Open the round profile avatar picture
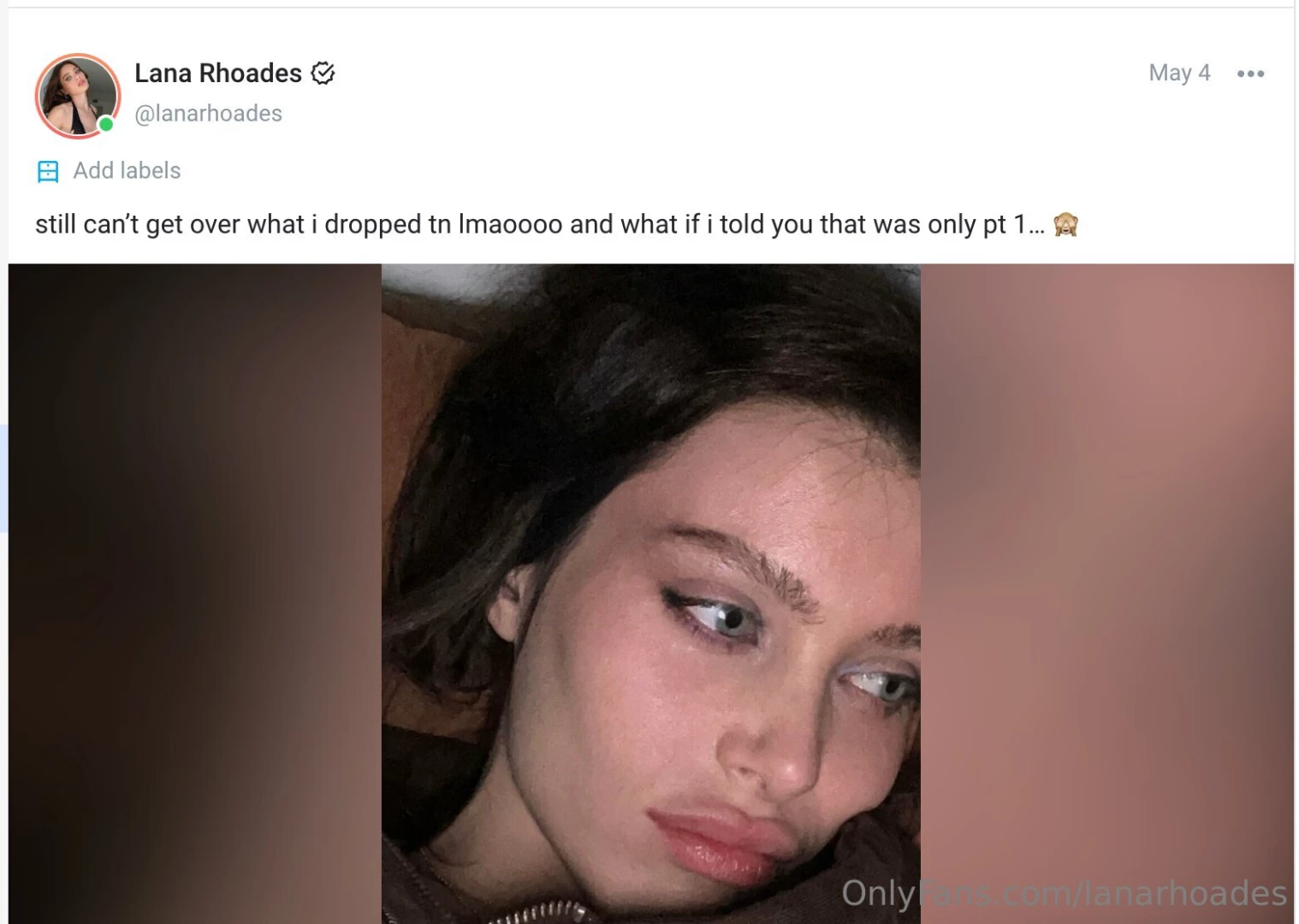 77,95
